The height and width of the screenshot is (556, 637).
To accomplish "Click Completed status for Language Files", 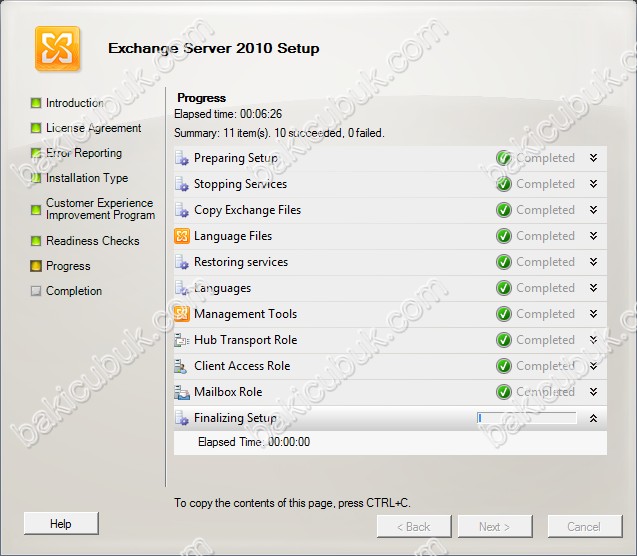I will pos(545,236).
